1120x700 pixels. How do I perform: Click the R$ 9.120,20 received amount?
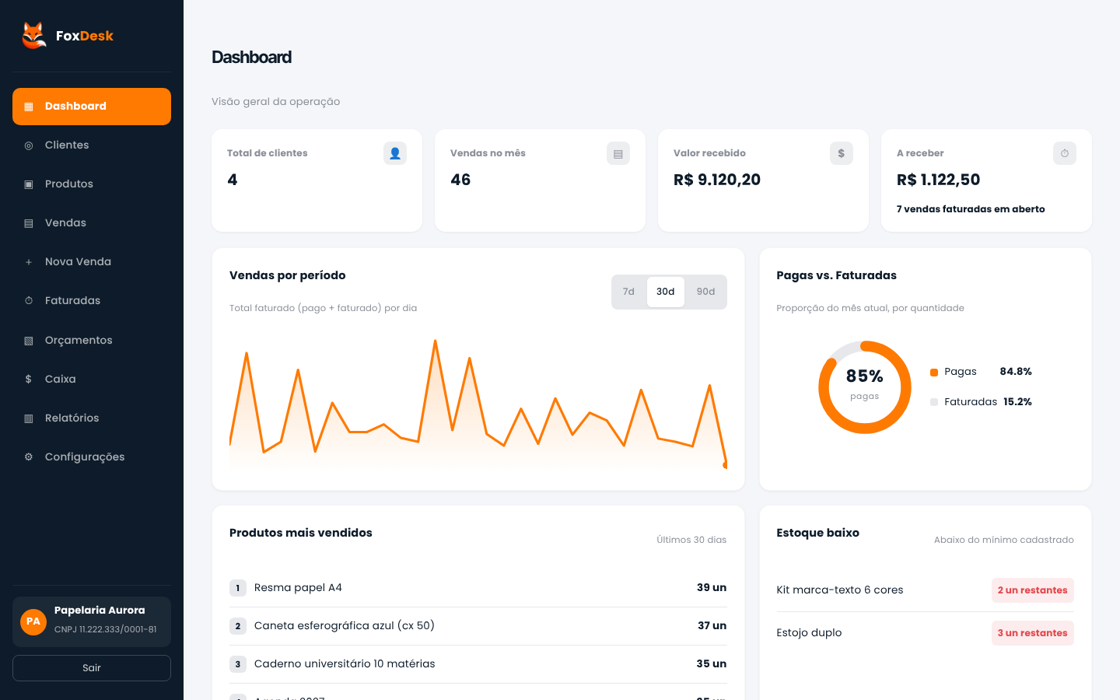717,180
